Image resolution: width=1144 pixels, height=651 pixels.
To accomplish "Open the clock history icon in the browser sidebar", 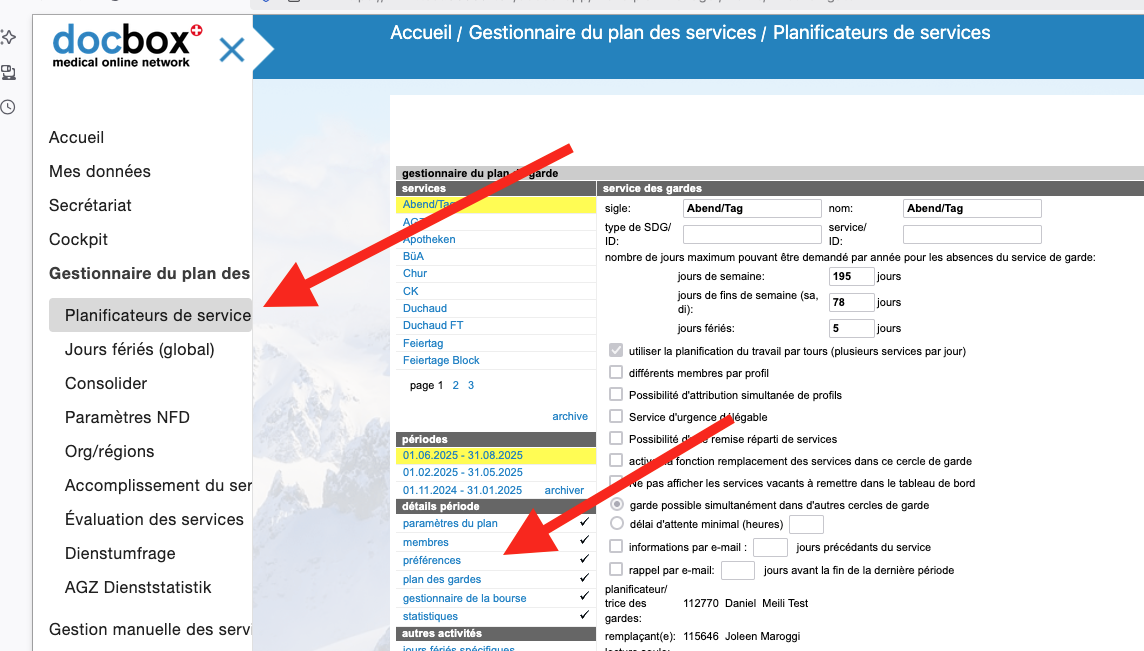I will [9, 107].
